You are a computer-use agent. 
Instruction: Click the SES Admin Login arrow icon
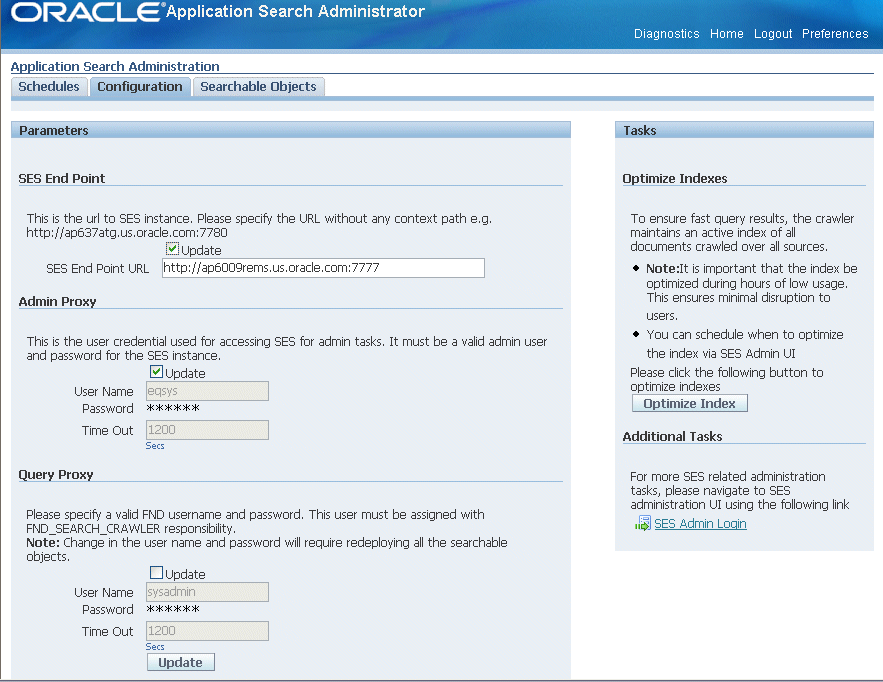tap(643, 524)
